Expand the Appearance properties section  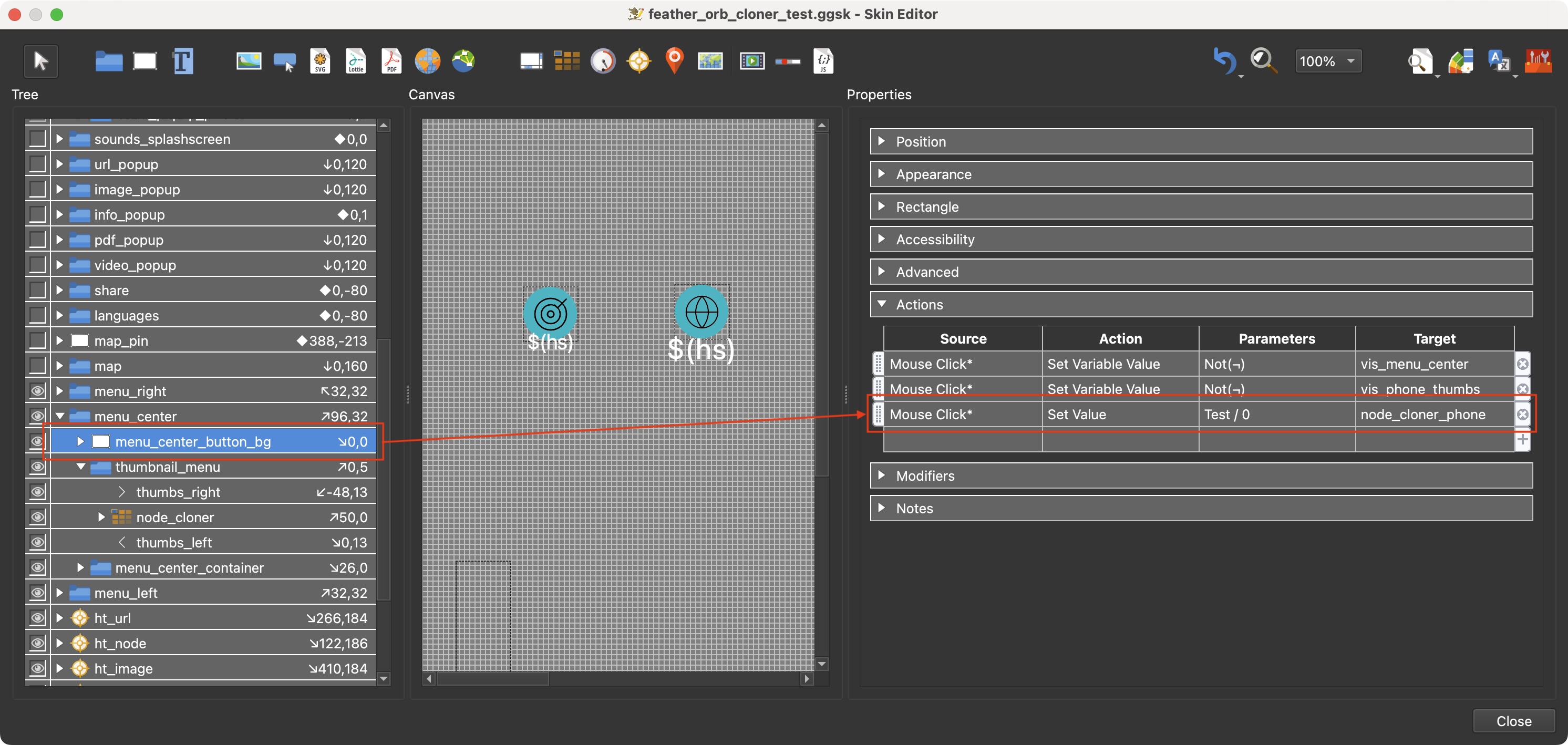tap(1201, 174)
